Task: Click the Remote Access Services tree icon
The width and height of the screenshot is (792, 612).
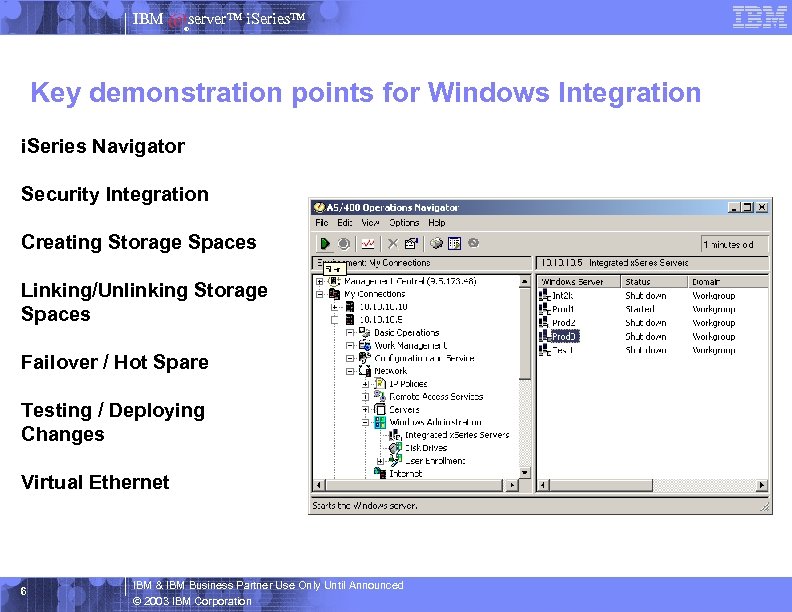Action: click(380, 396)
